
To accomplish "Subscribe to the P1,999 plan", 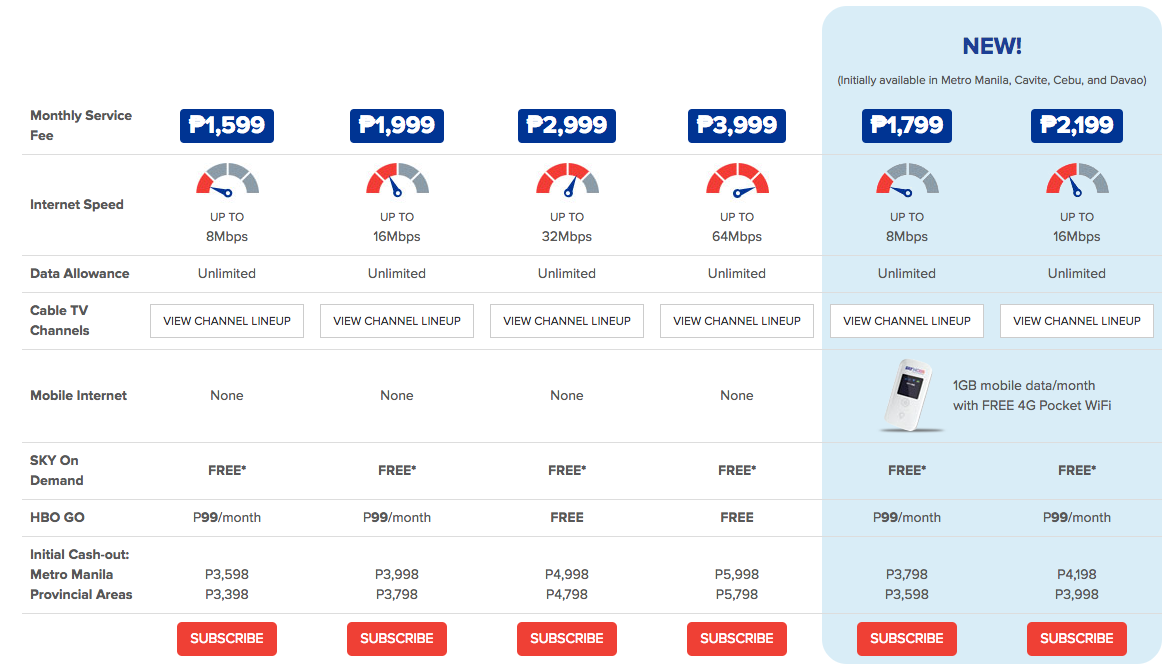I will (x=397, y=639).
